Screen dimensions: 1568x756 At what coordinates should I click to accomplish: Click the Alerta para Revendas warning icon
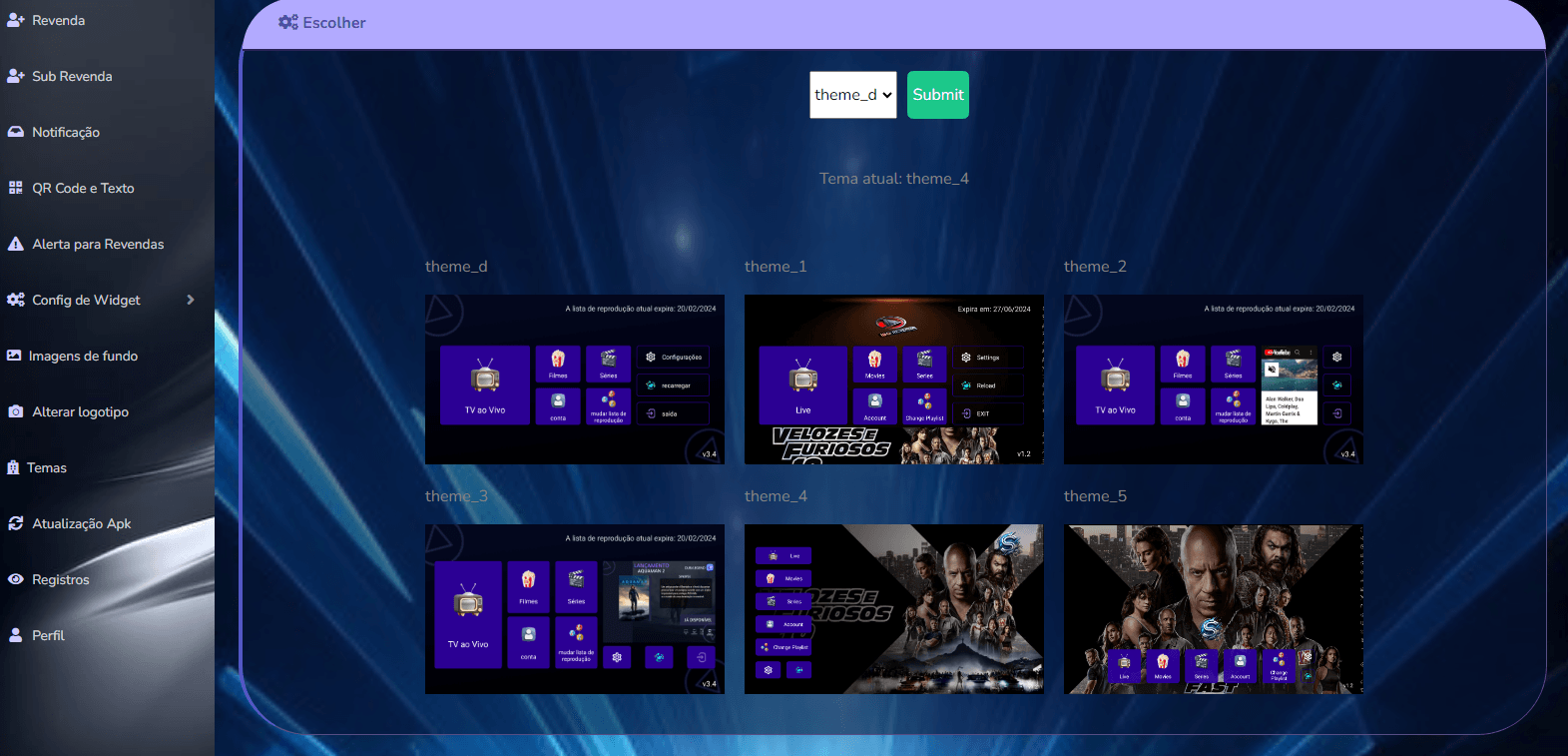point(15,244)
